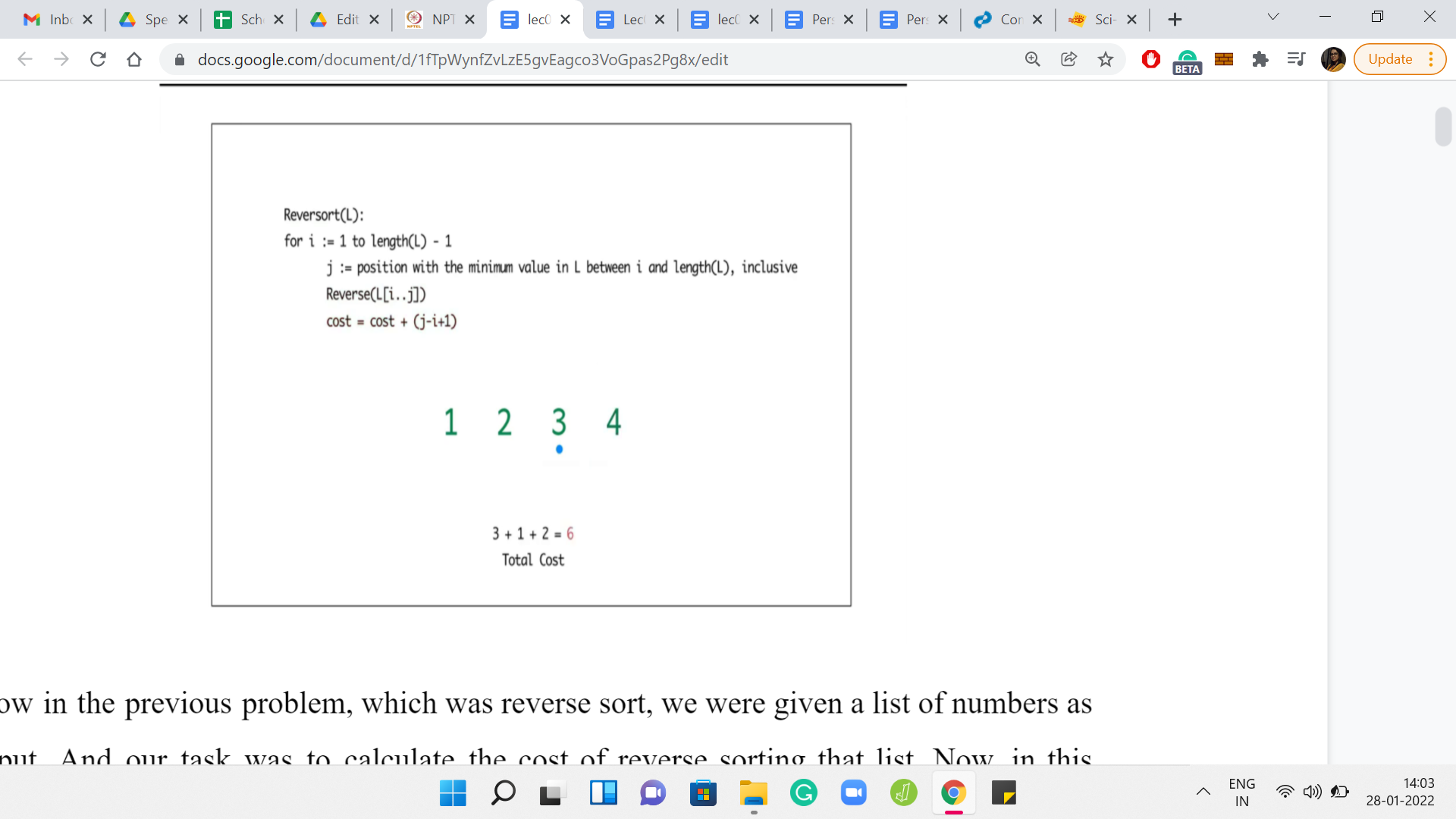The image size is (1456, 819).
Task: Switch to the NPTEL tab
Action: 434,20
